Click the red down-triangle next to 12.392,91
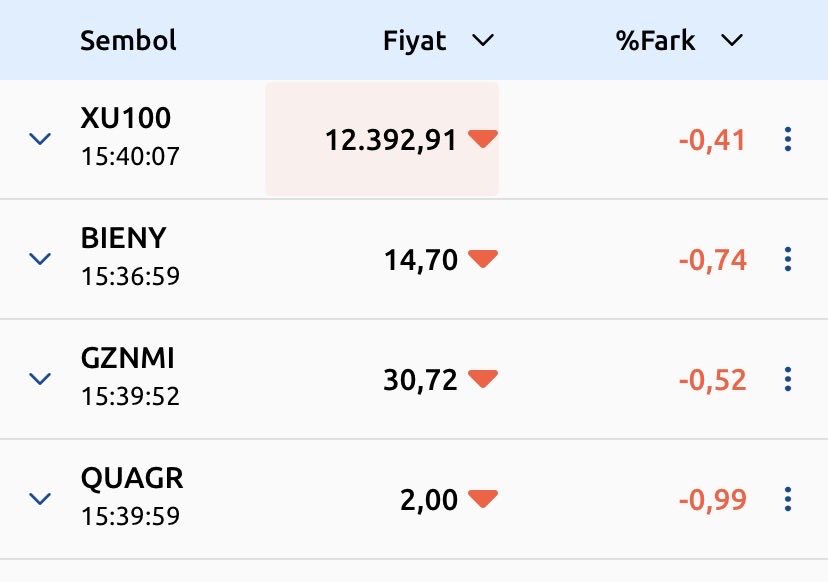This screenshot has width=828, height=582. [x=483, y=139]
